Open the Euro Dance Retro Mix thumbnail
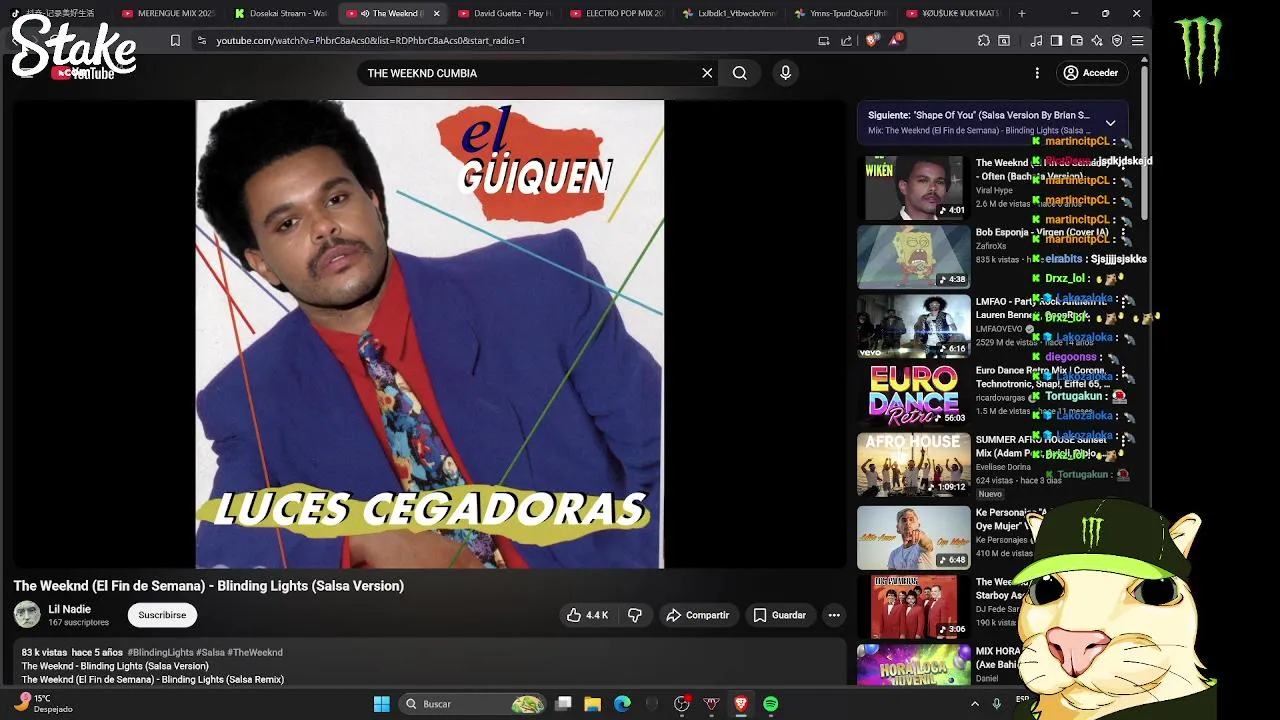This screenshot has height=720, width=1280. 913,395
